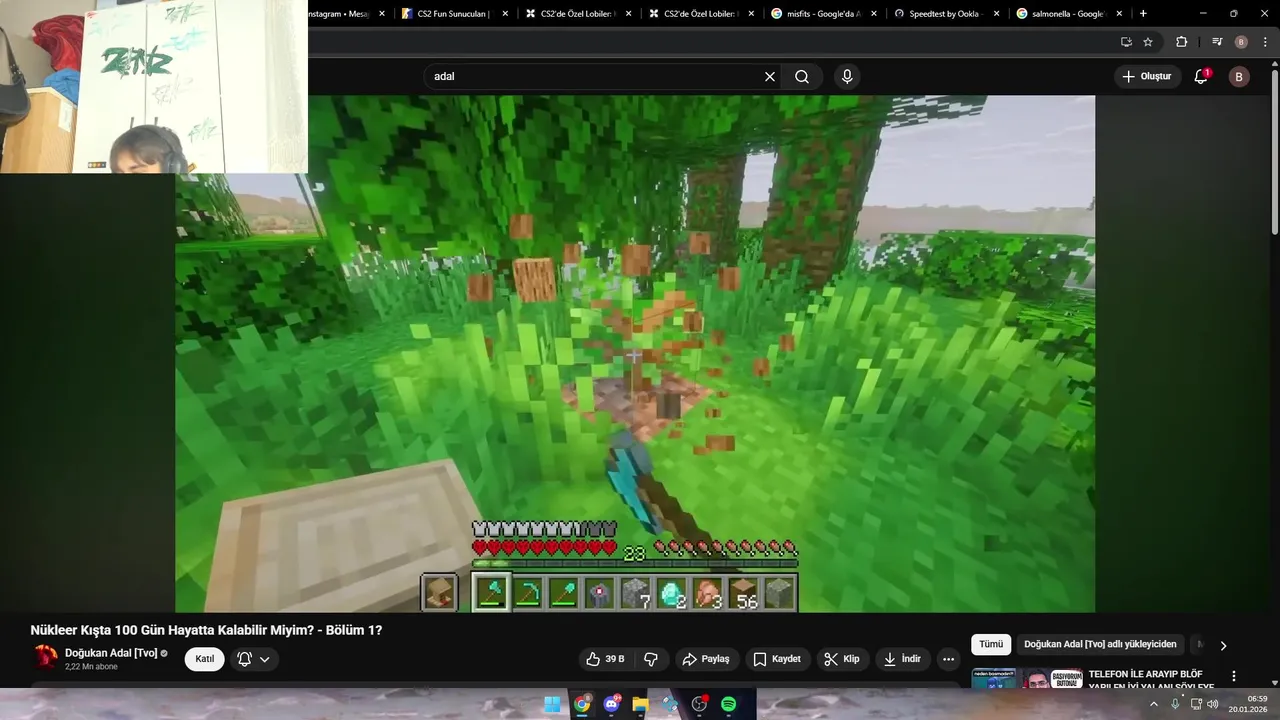The width and height of the screenshot is (1280, 720).
Task: Show more filter chips with right arrow
Action: tap(1223, 645)
